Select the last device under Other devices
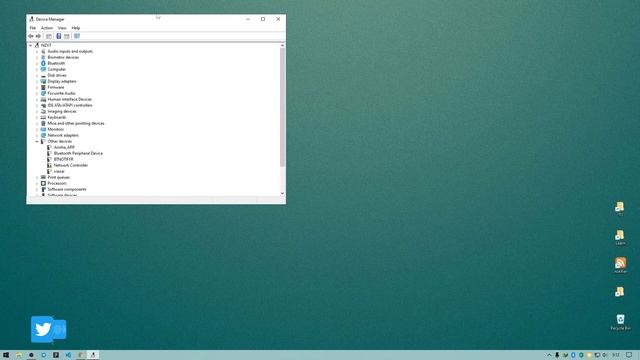Viewport: 640px width, 360px height. (59, 171)
